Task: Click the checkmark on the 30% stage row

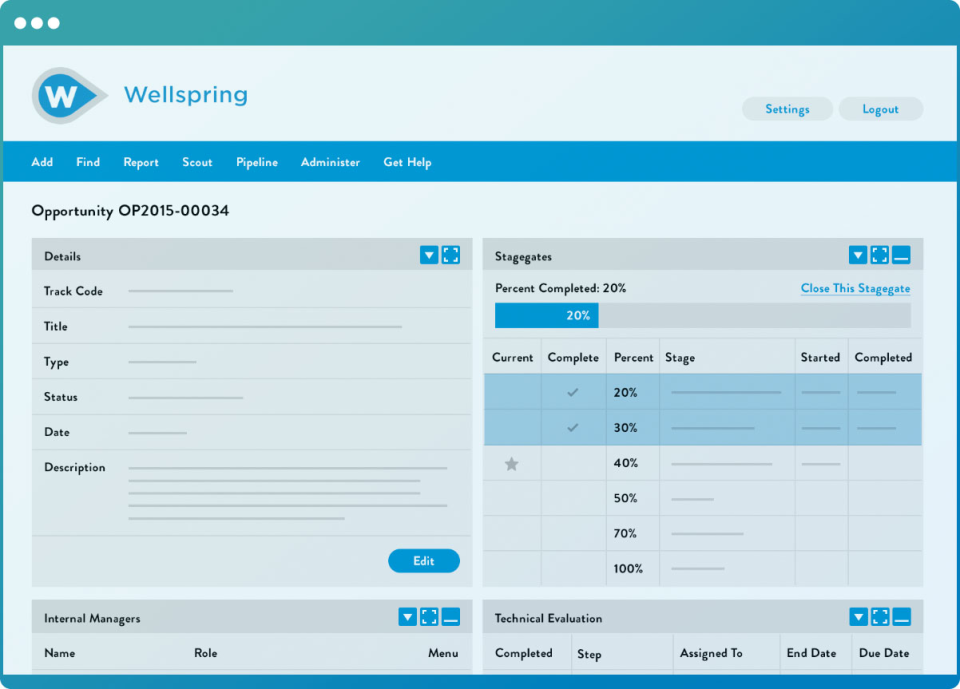Action: (573, 427)
